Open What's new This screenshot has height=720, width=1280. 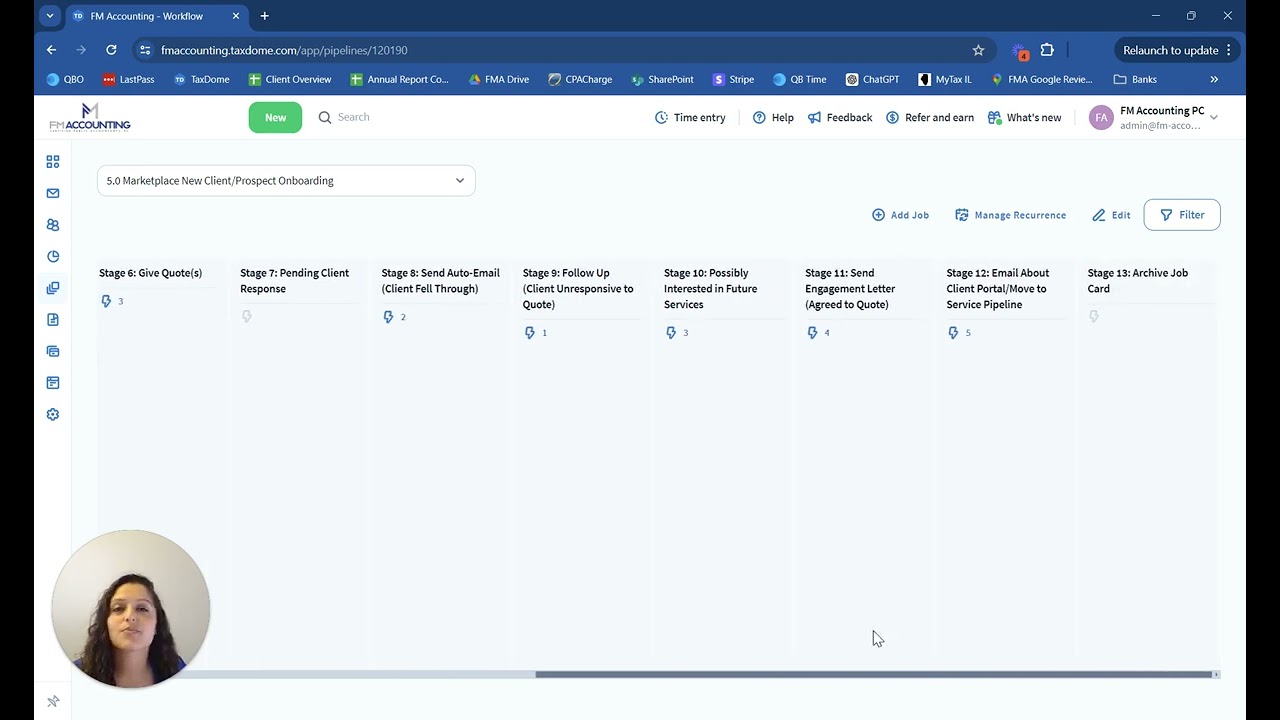[1024, 117]
